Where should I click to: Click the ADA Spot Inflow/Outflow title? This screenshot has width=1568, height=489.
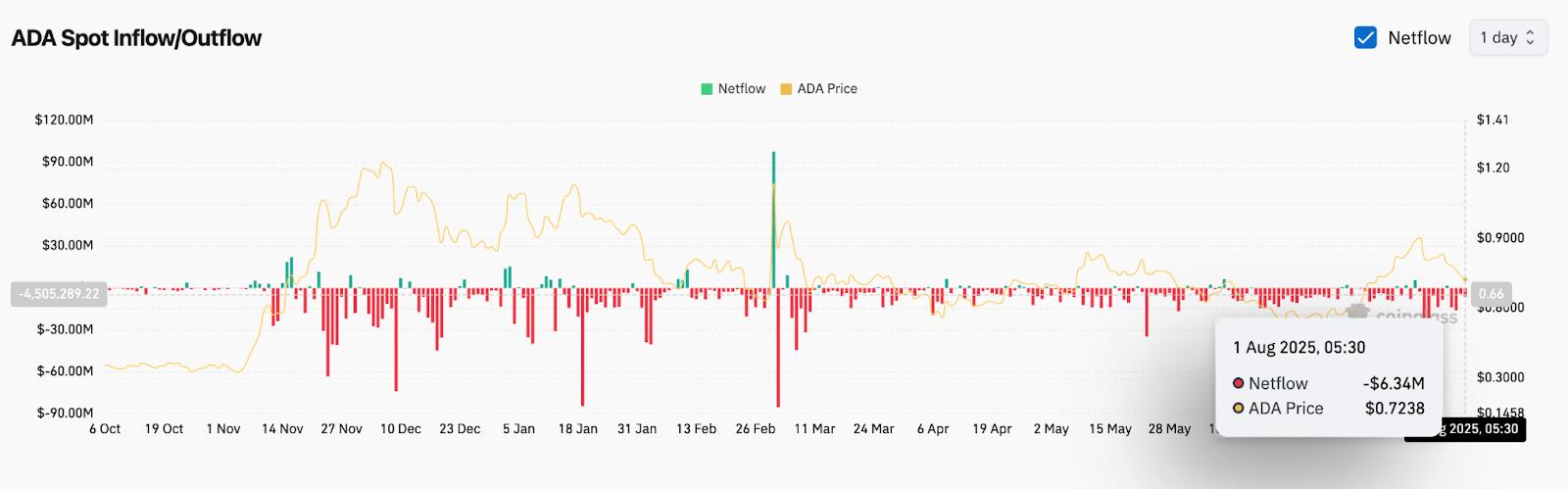pos(136,38)
